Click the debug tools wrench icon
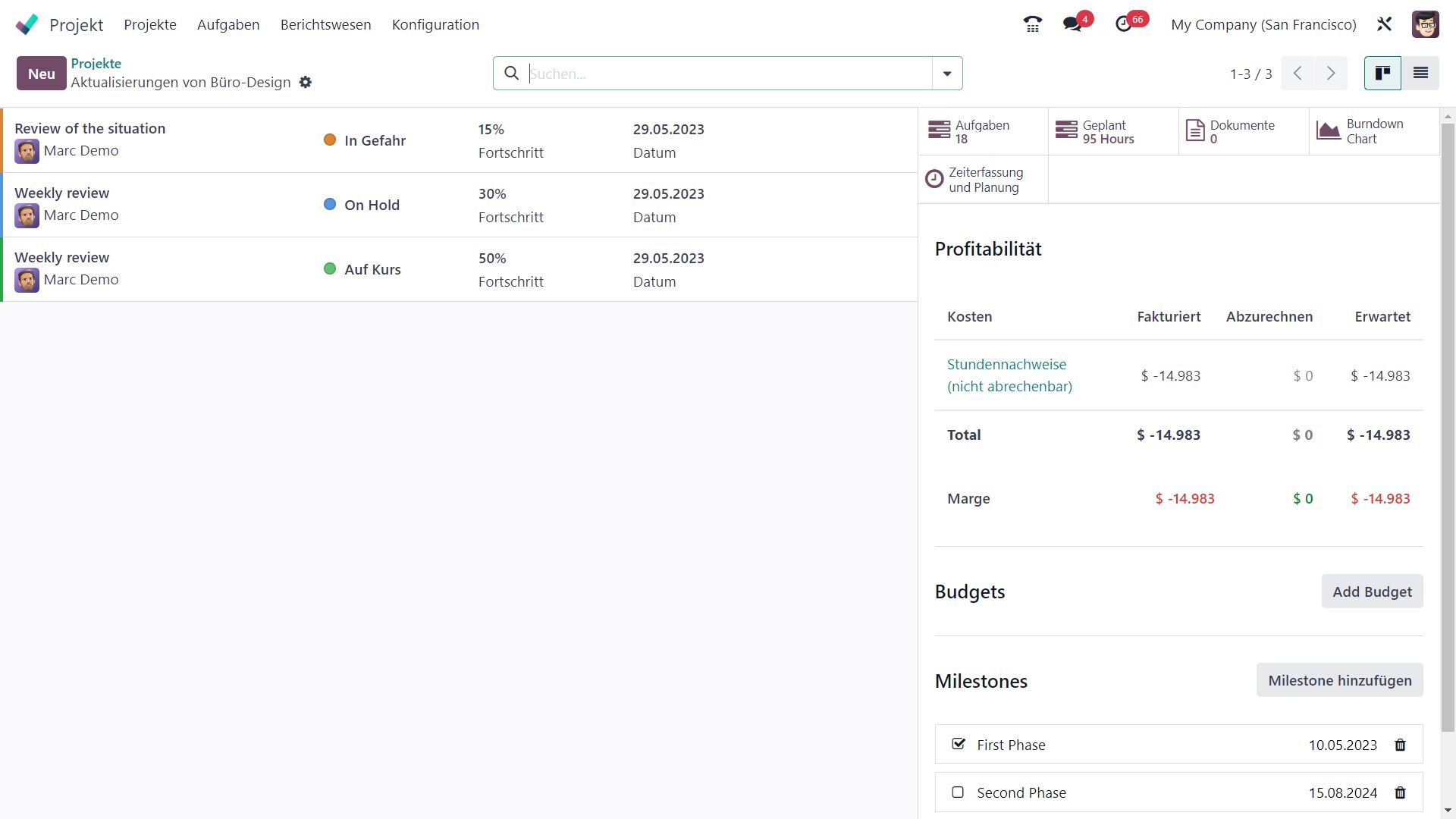1456x819 pixels. pyautogui.click(x=1384, y=24)
